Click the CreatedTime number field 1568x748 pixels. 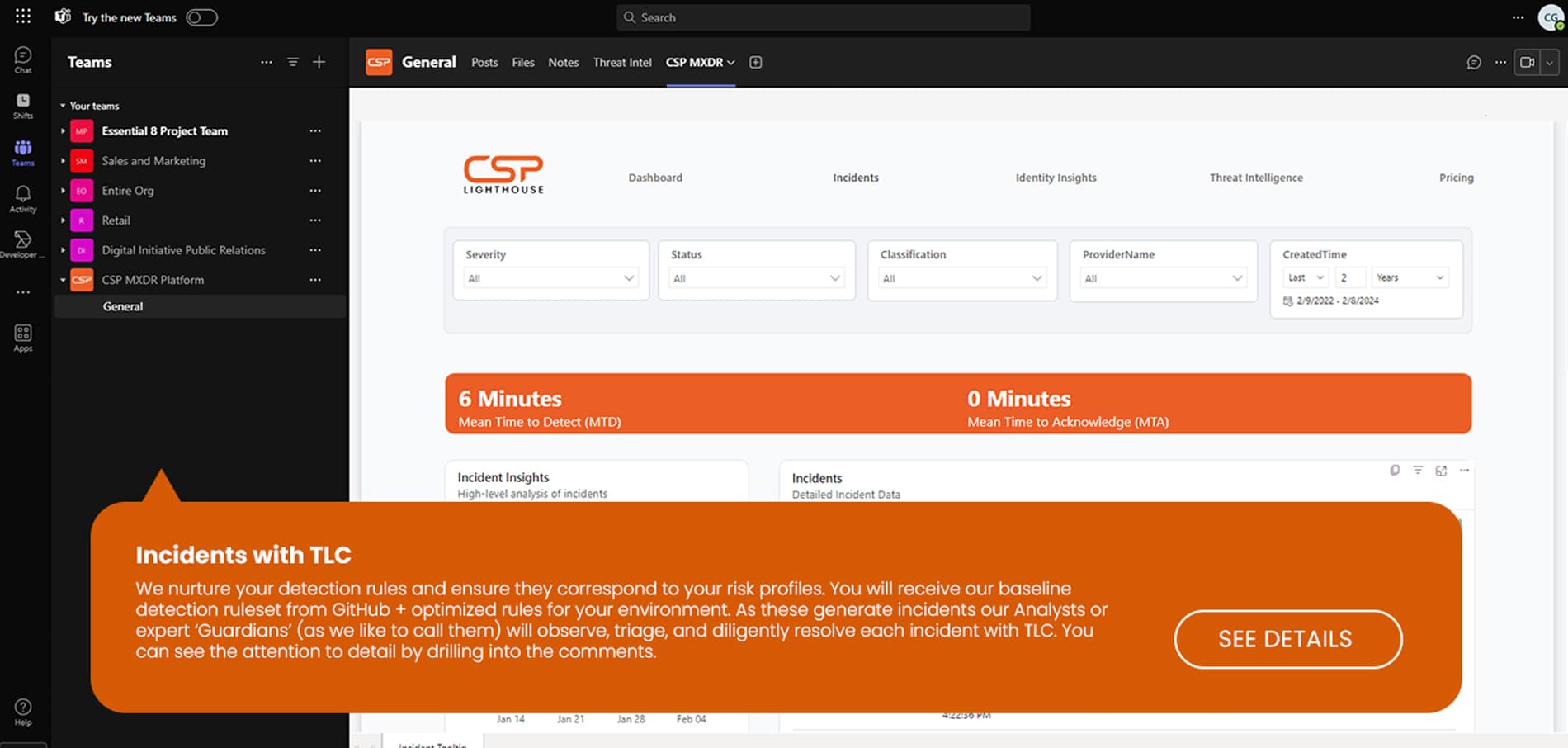pos(1350,277)
